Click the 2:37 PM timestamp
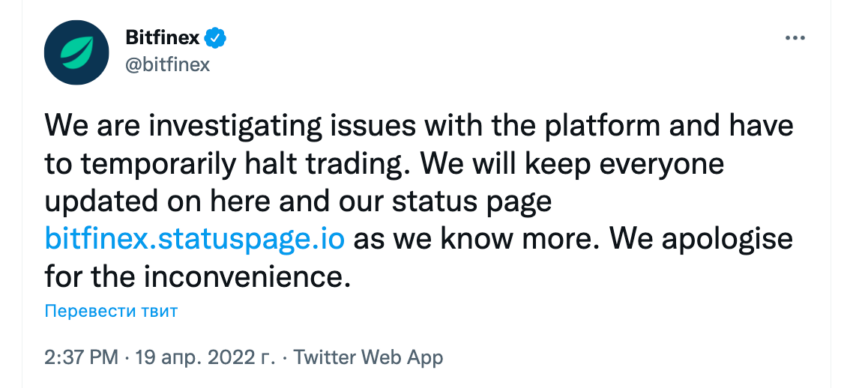The width and height of the screenshot is (850, 388). tap(81, 358)
